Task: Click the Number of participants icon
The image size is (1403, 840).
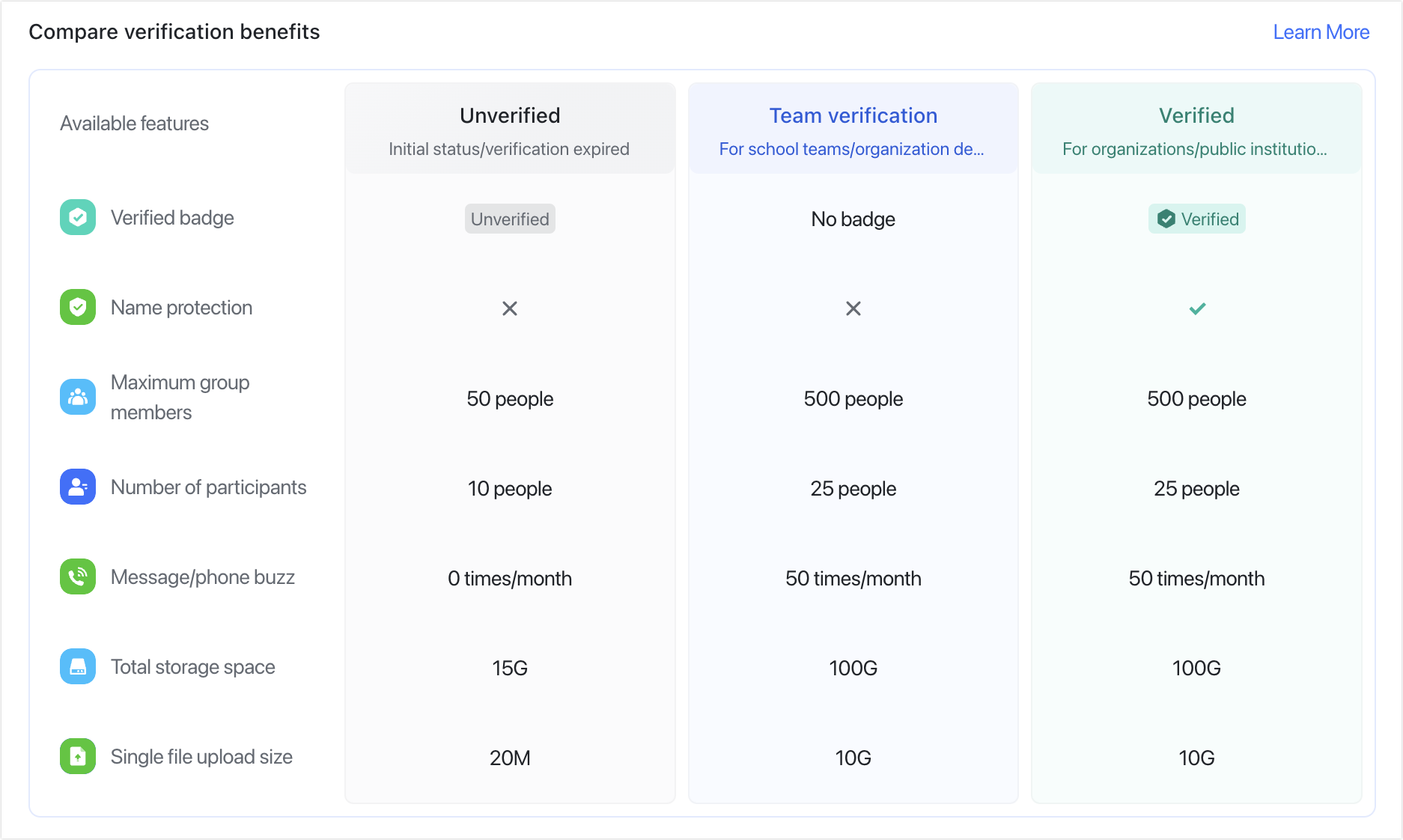Action: tap(77, 487)
